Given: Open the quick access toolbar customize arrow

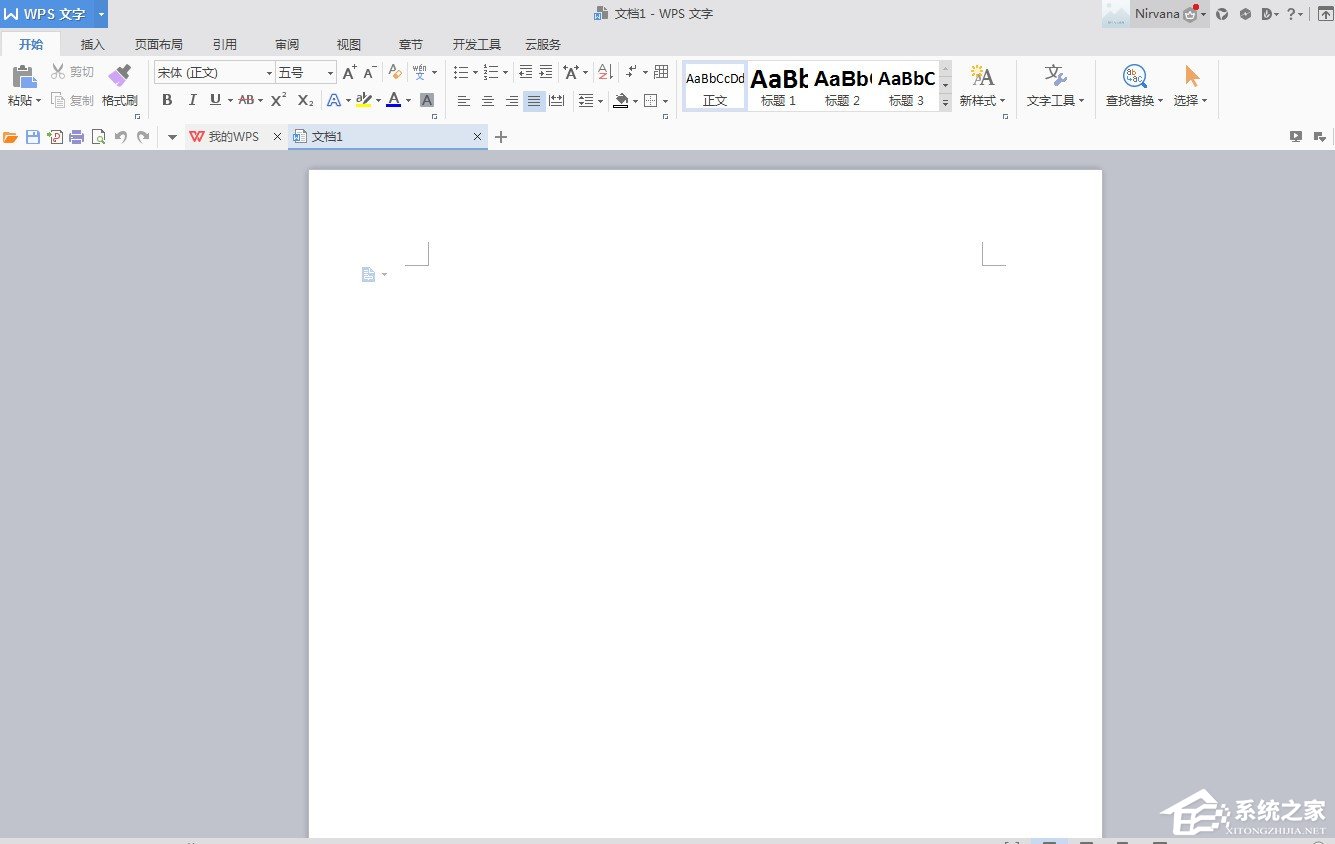Looking at the screenshot, I should point(172,137).
